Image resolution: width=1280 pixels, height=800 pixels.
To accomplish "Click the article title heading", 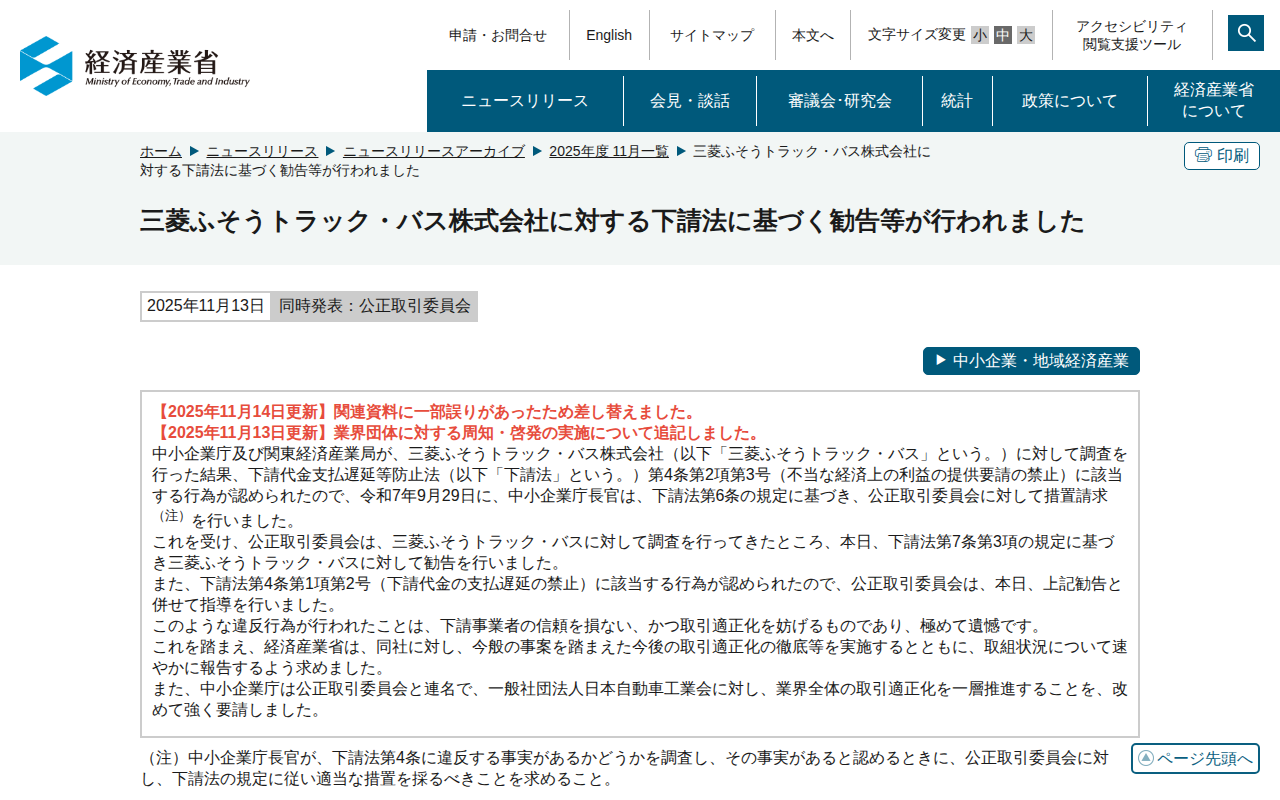I will (x=612, y=221).
